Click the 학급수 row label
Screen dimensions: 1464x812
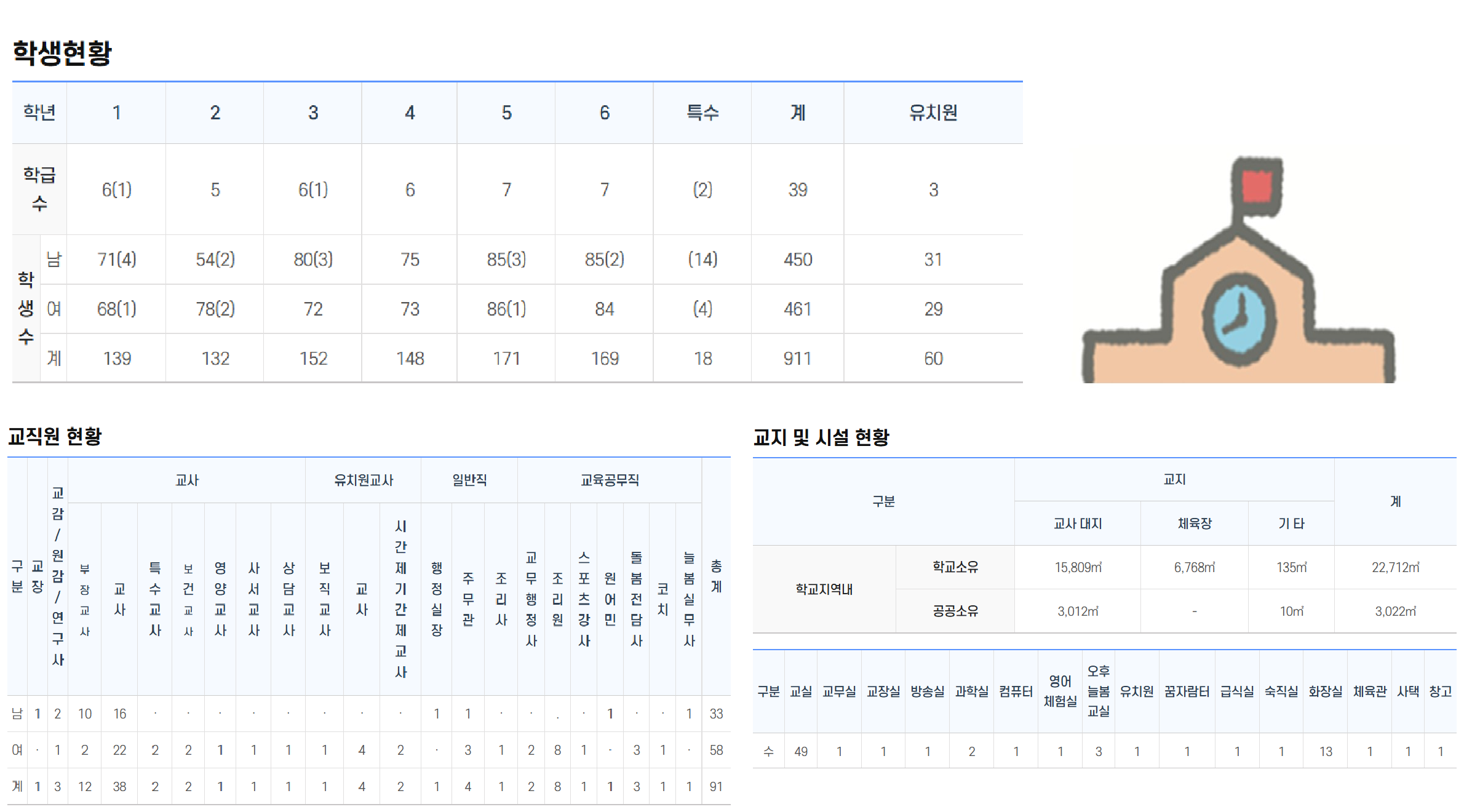tap(39, 189)
